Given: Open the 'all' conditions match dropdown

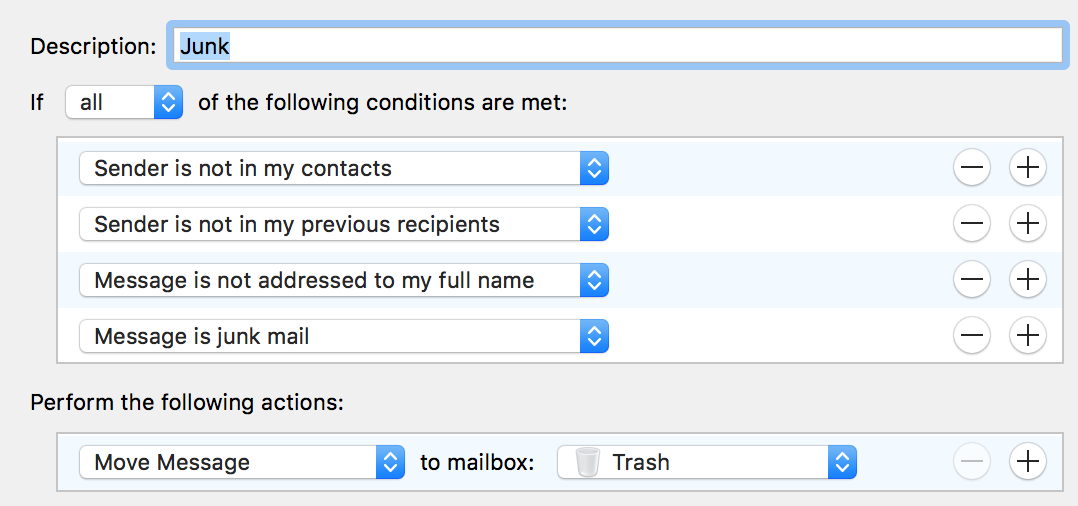Looking at the screenshot, I should coord(124,102).
